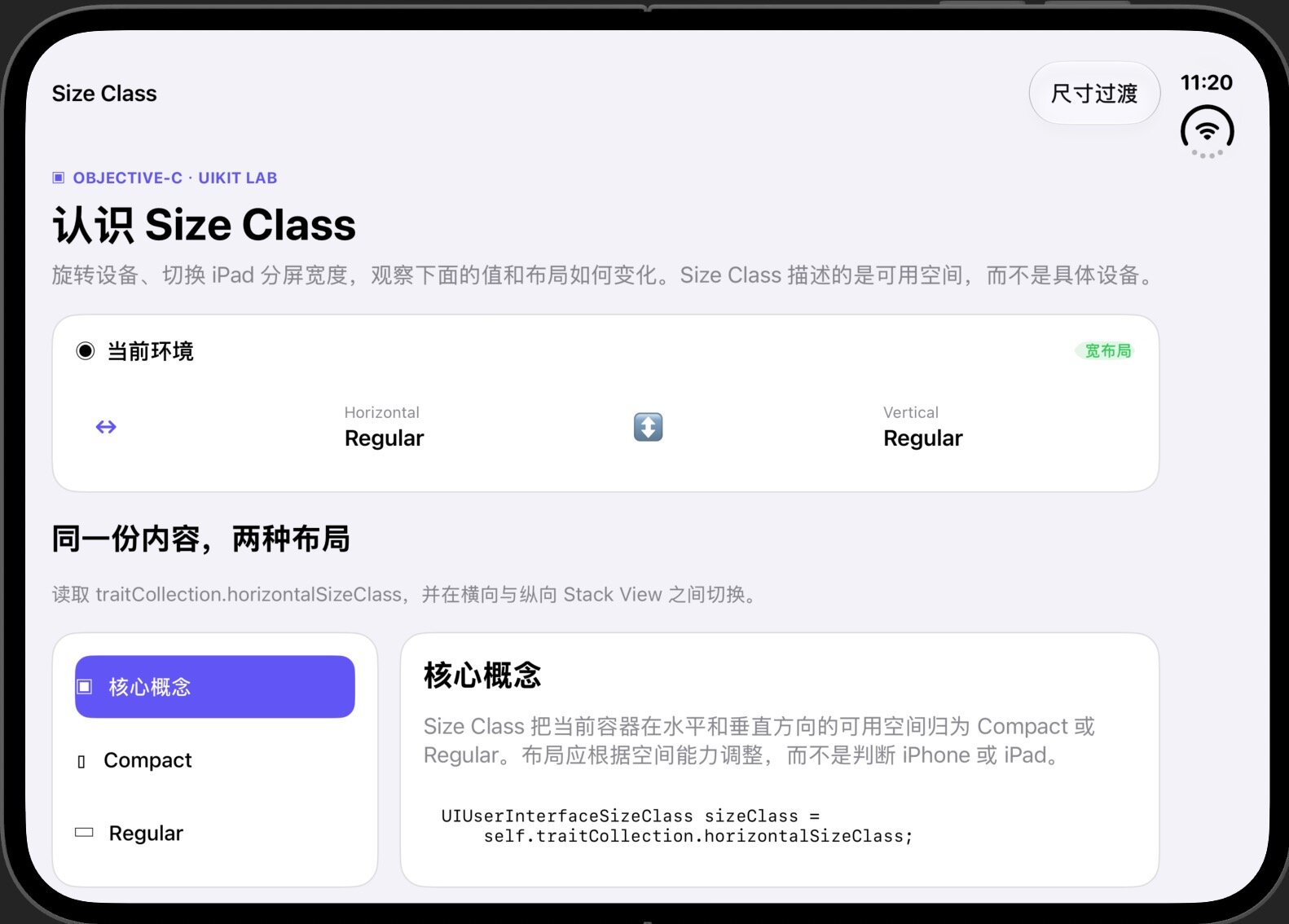Click the subtitle mentioning traitCollection.horizontalSizeClass
This screenshot has width=1289, height=924.
pos(407,595)
